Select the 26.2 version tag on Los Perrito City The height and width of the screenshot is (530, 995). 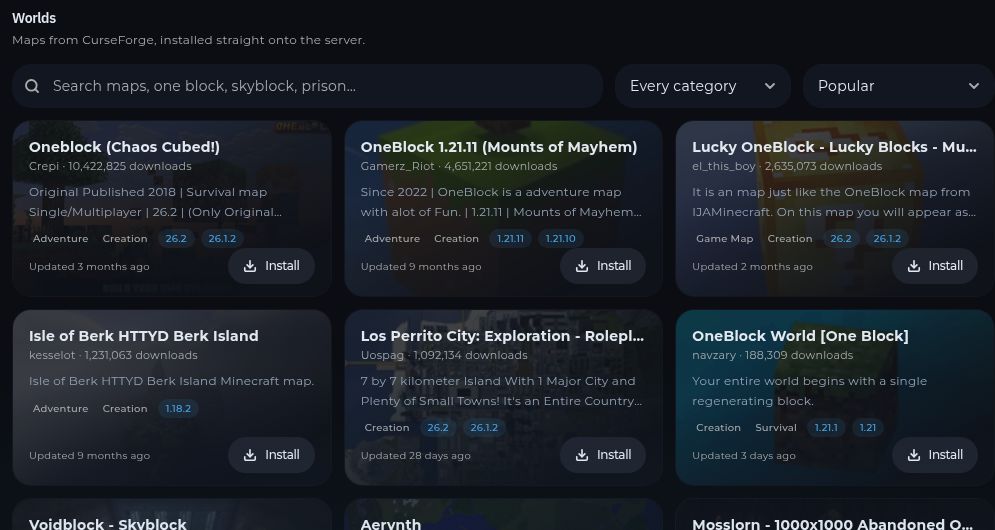pyautogui.click(x=438, y=428)
